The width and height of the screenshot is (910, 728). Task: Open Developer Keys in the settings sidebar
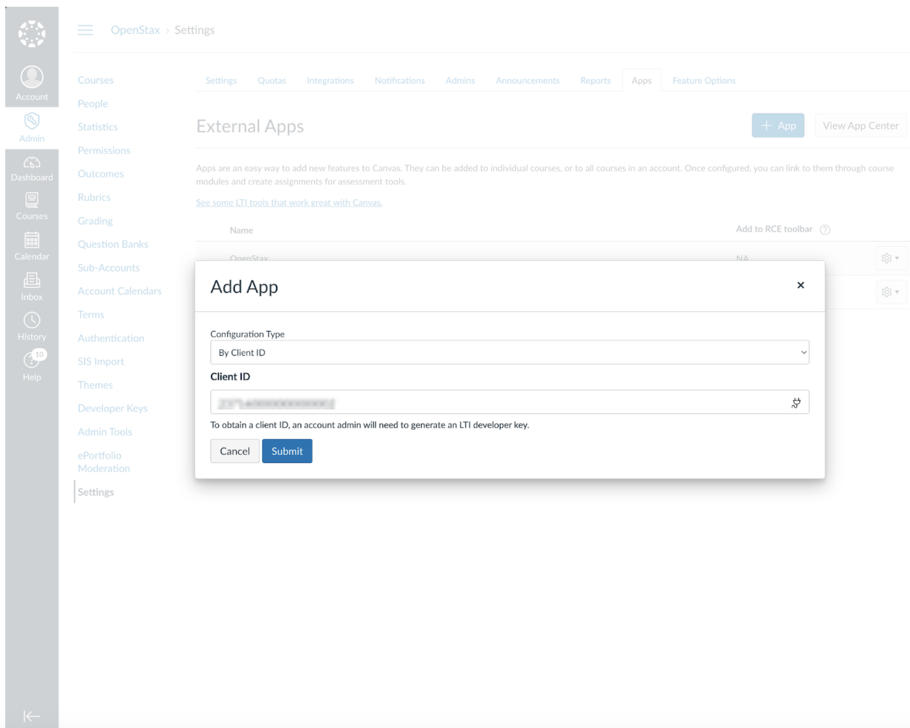[x=113, y=408]
